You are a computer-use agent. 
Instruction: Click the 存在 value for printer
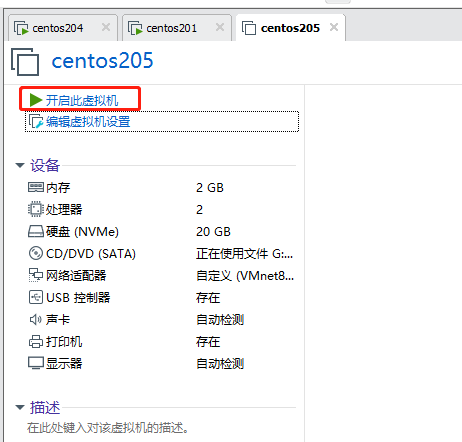(208, 342)
